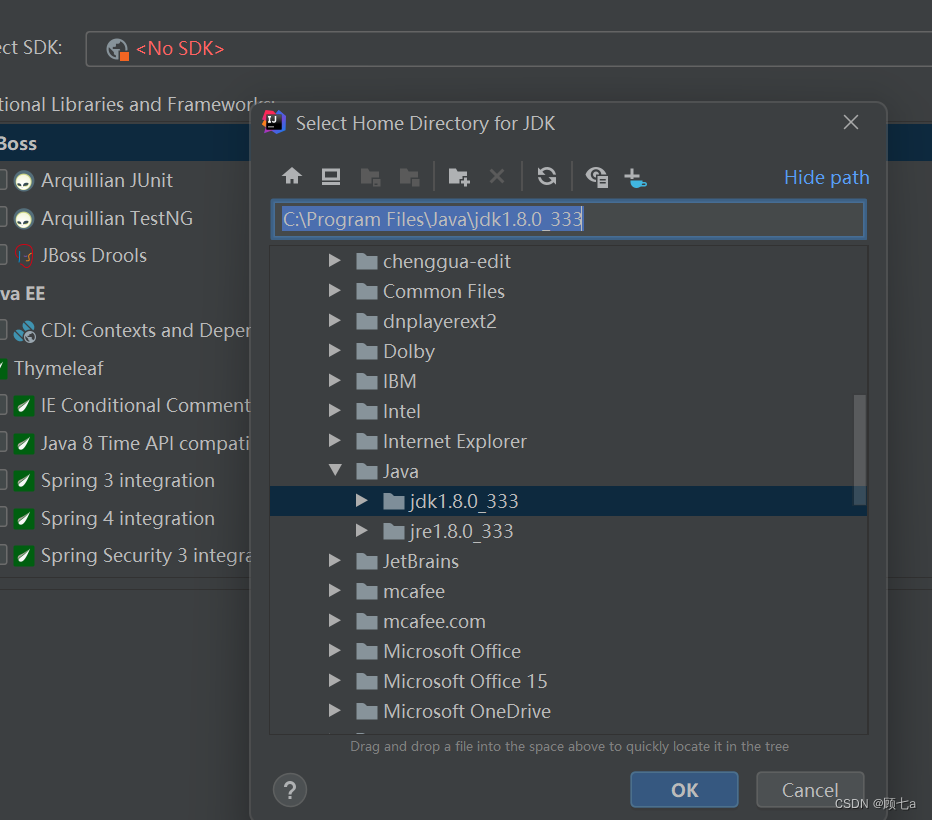932x820 pixels.
Task: Click the jre1.8.0_333 folder icon
Action: (x=394, y=531)
